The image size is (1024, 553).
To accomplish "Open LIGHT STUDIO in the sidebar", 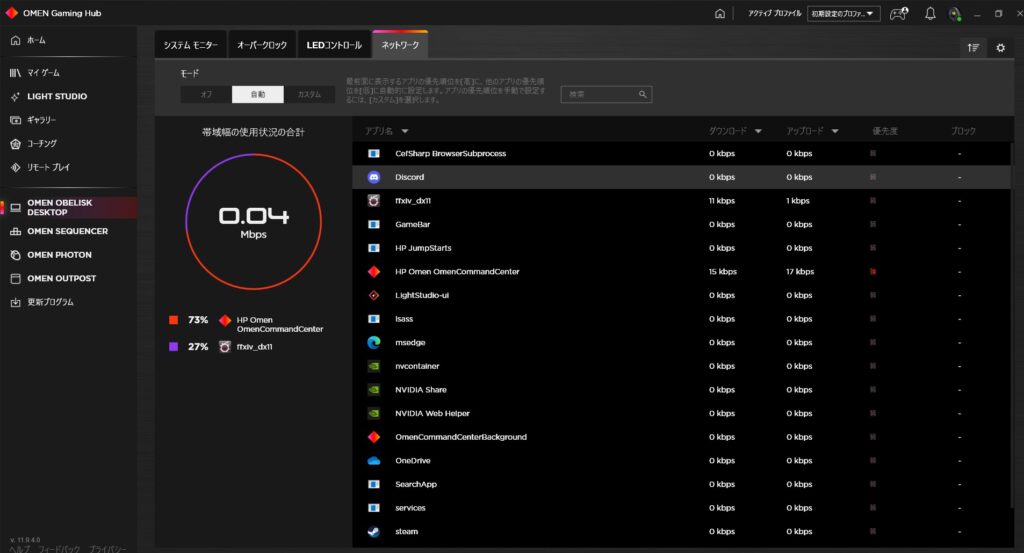I will point(57,96).
